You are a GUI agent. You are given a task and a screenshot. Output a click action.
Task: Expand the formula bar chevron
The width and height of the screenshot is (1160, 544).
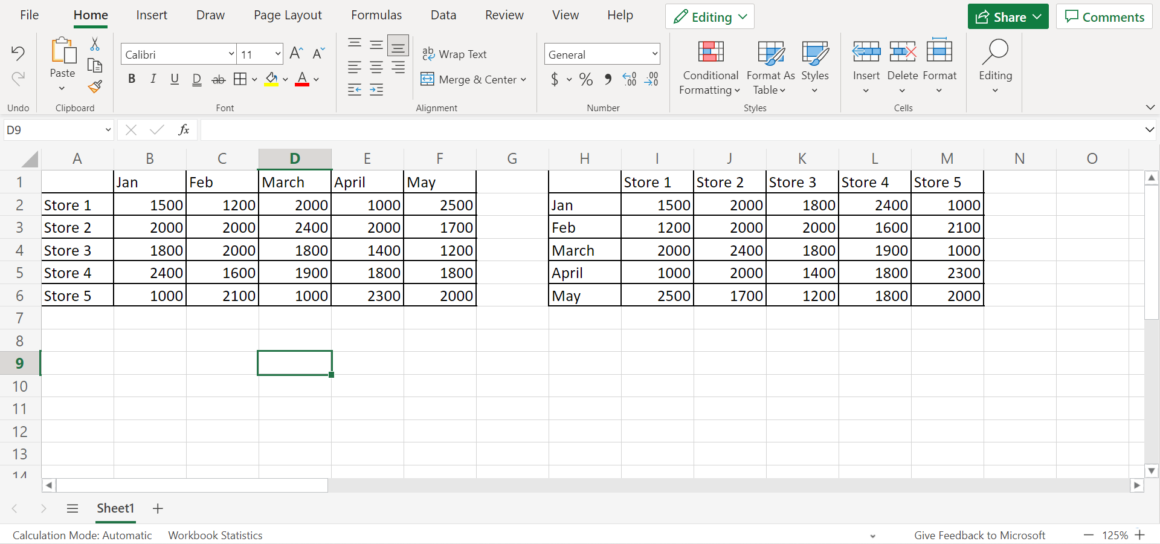pyautogui.click(x=1149, y=130)
